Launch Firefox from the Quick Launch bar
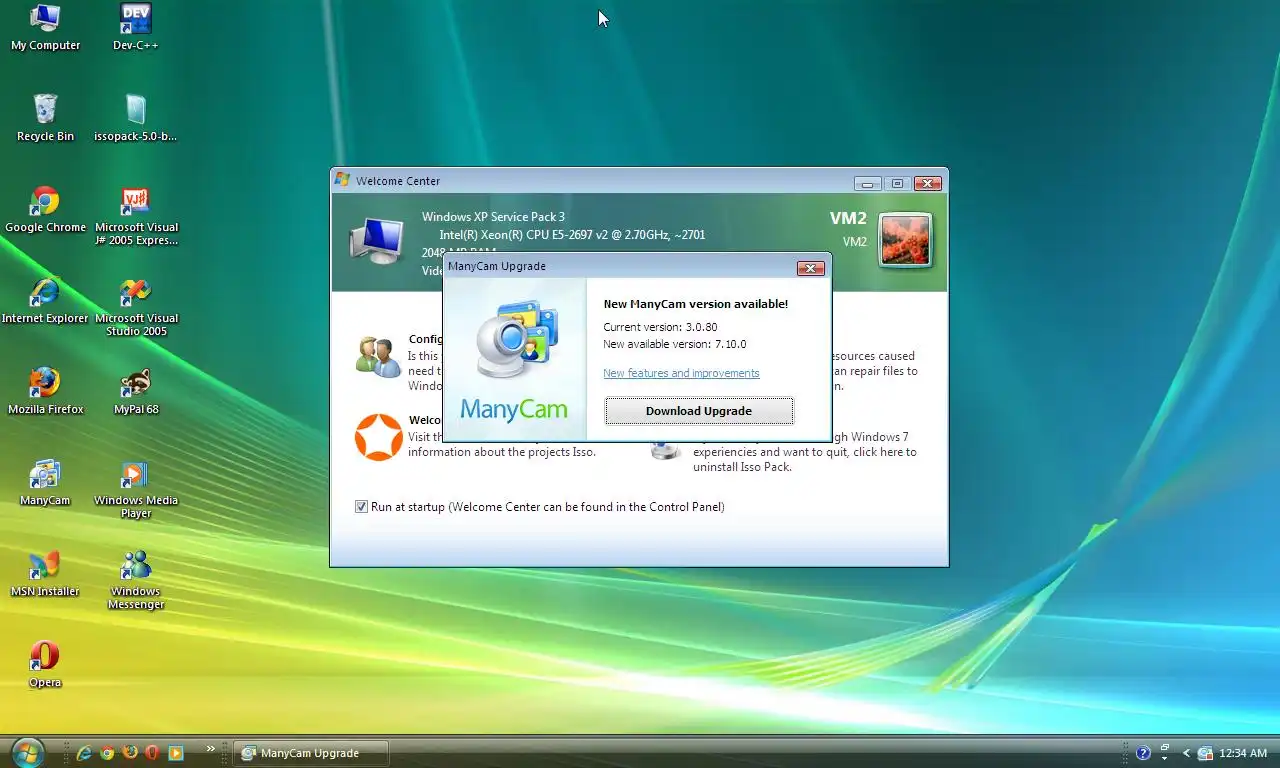Image resolution: width=1280 pixels, height=768 pixels. pyautogui.click(x=130, y=753)
